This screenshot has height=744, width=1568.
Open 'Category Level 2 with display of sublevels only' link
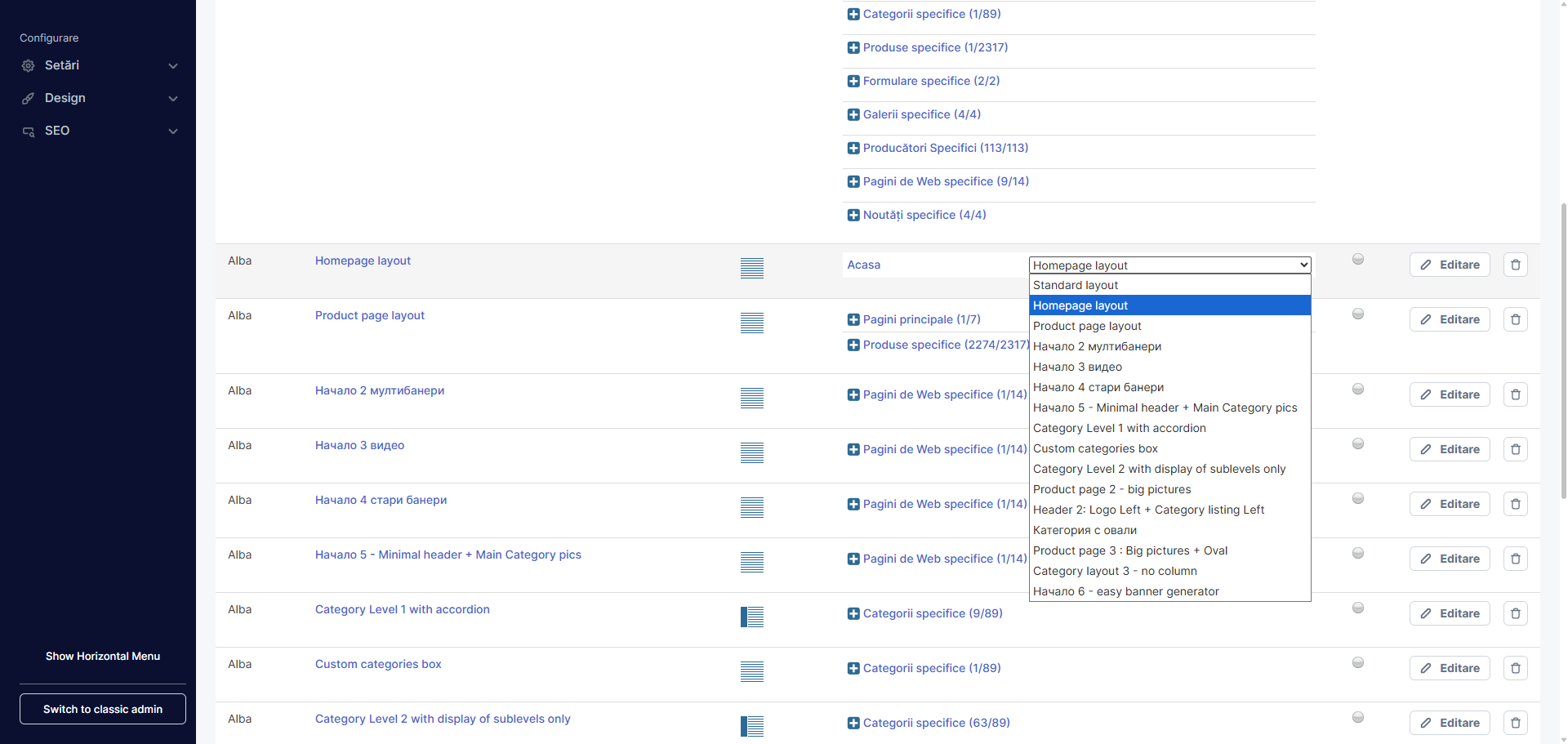pyautogui.click(x=443, y=719)
